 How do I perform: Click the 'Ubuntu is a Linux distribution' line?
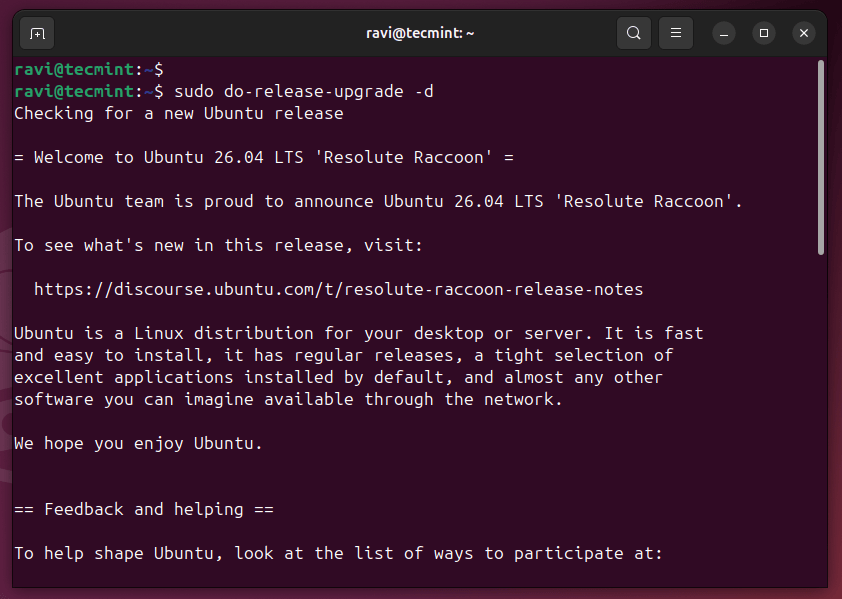(x=359, y=334)
